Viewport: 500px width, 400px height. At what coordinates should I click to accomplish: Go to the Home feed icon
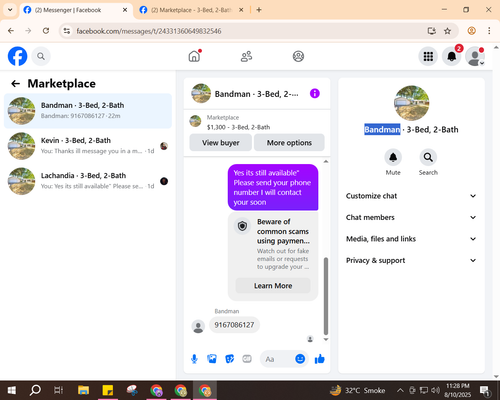coord(194,56)
